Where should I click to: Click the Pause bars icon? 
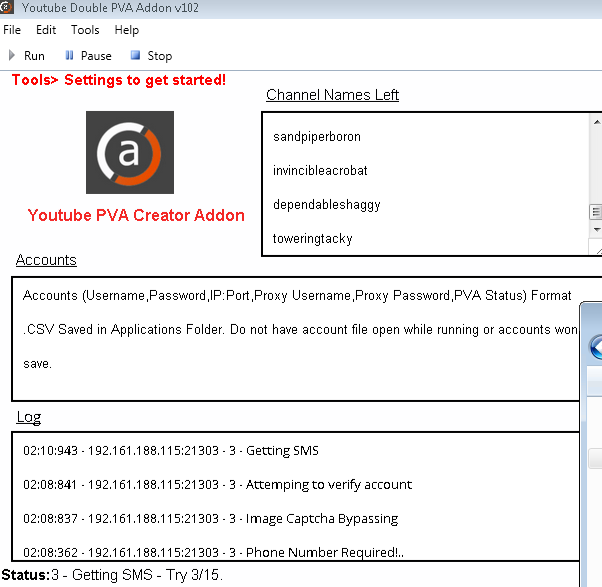point(69,56)
